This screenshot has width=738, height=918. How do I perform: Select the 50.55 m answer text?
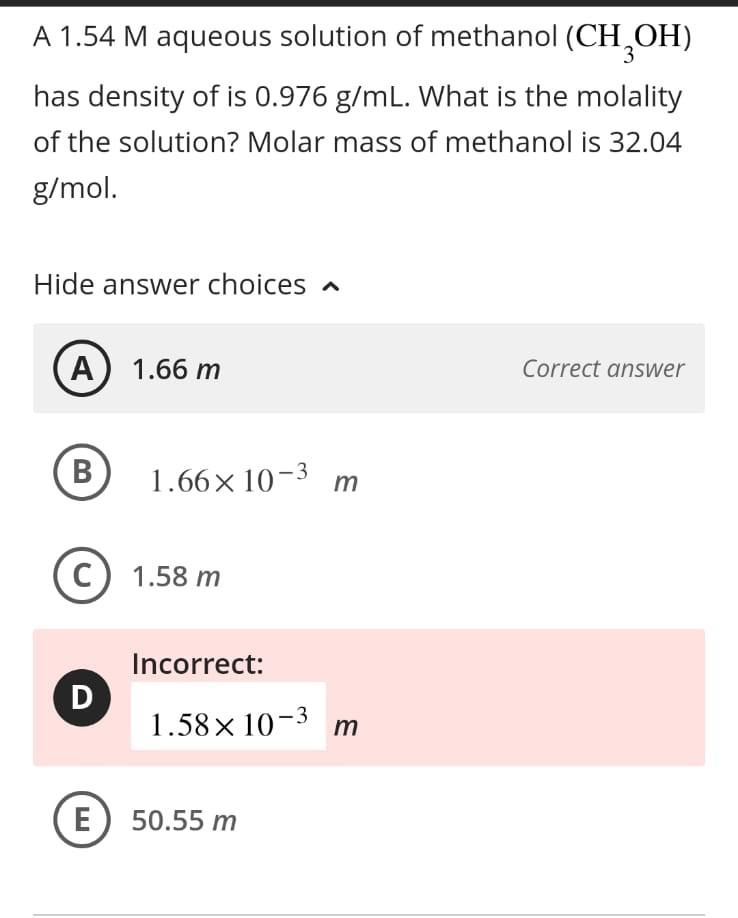(184, 820)
